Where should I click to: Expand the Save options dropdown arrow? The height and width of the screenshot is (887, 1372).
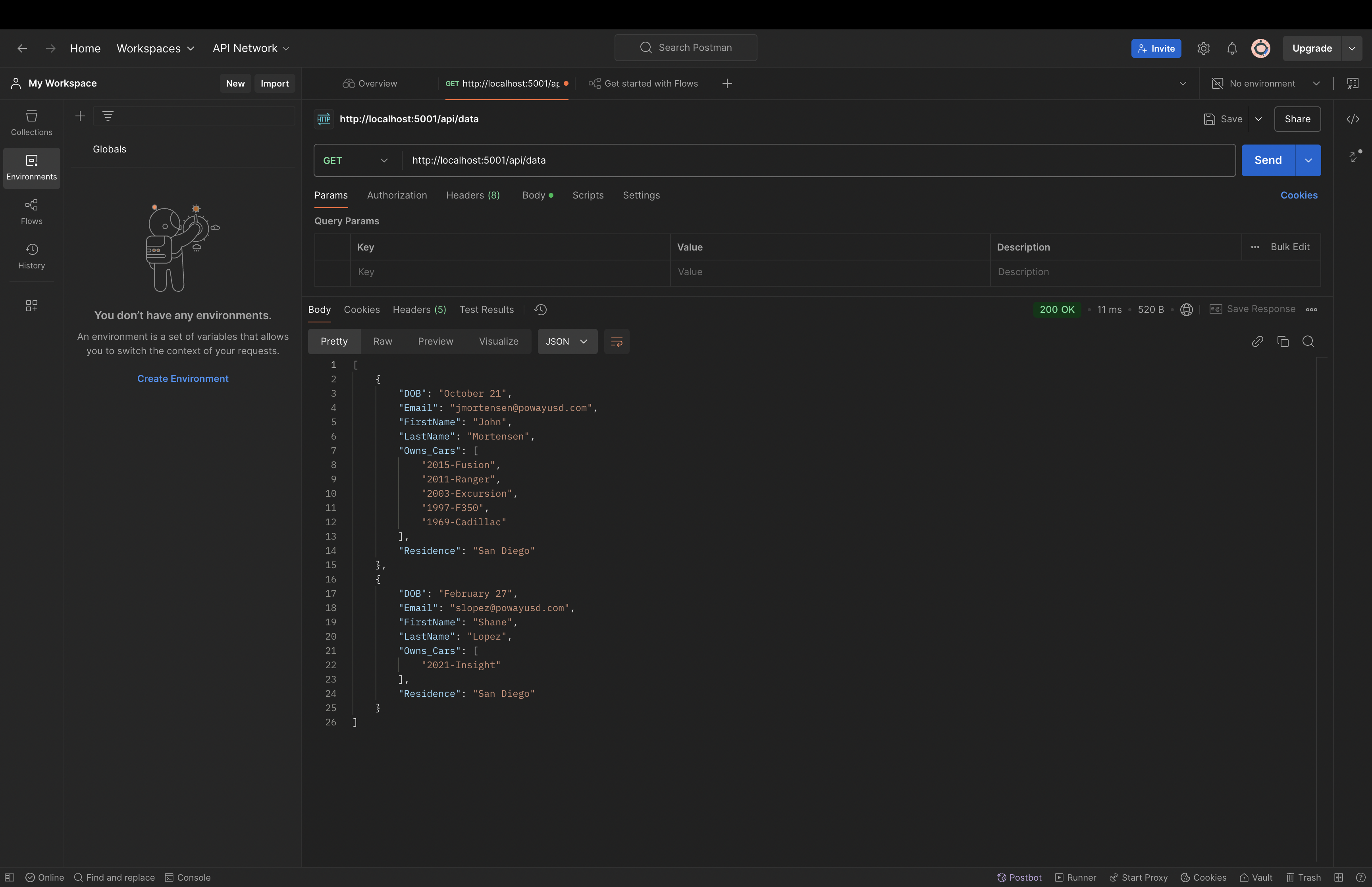[x=1258, y=119]
